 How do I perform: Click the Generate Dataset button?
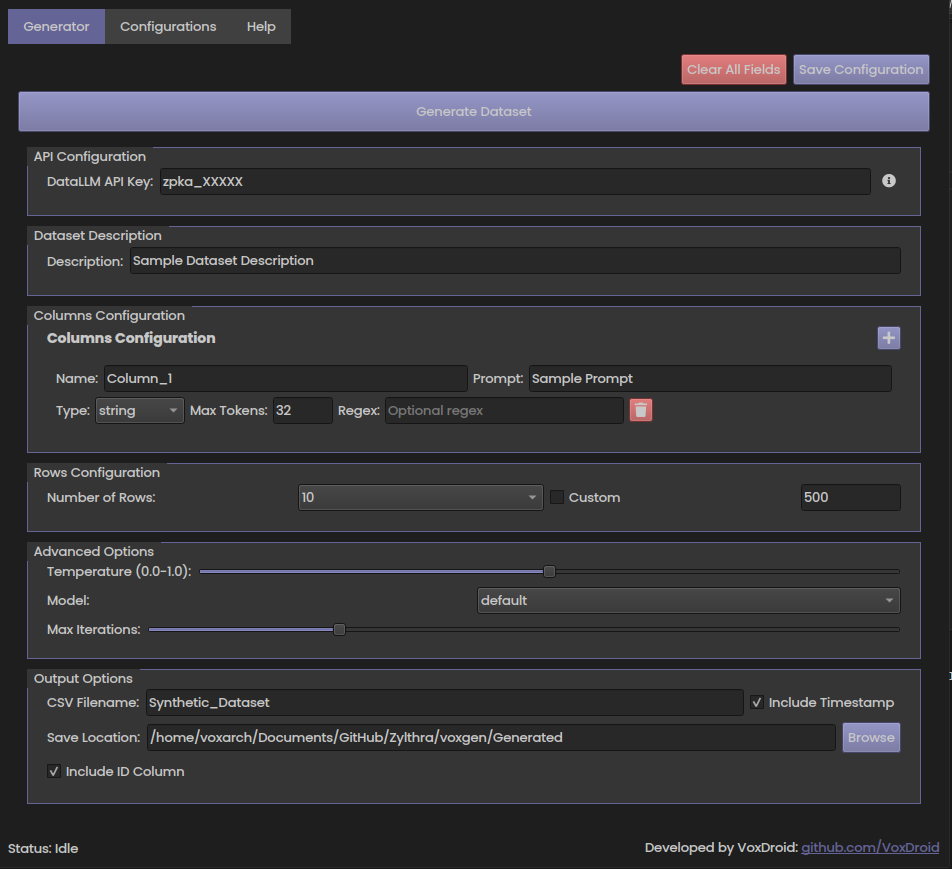coord(473,111)
